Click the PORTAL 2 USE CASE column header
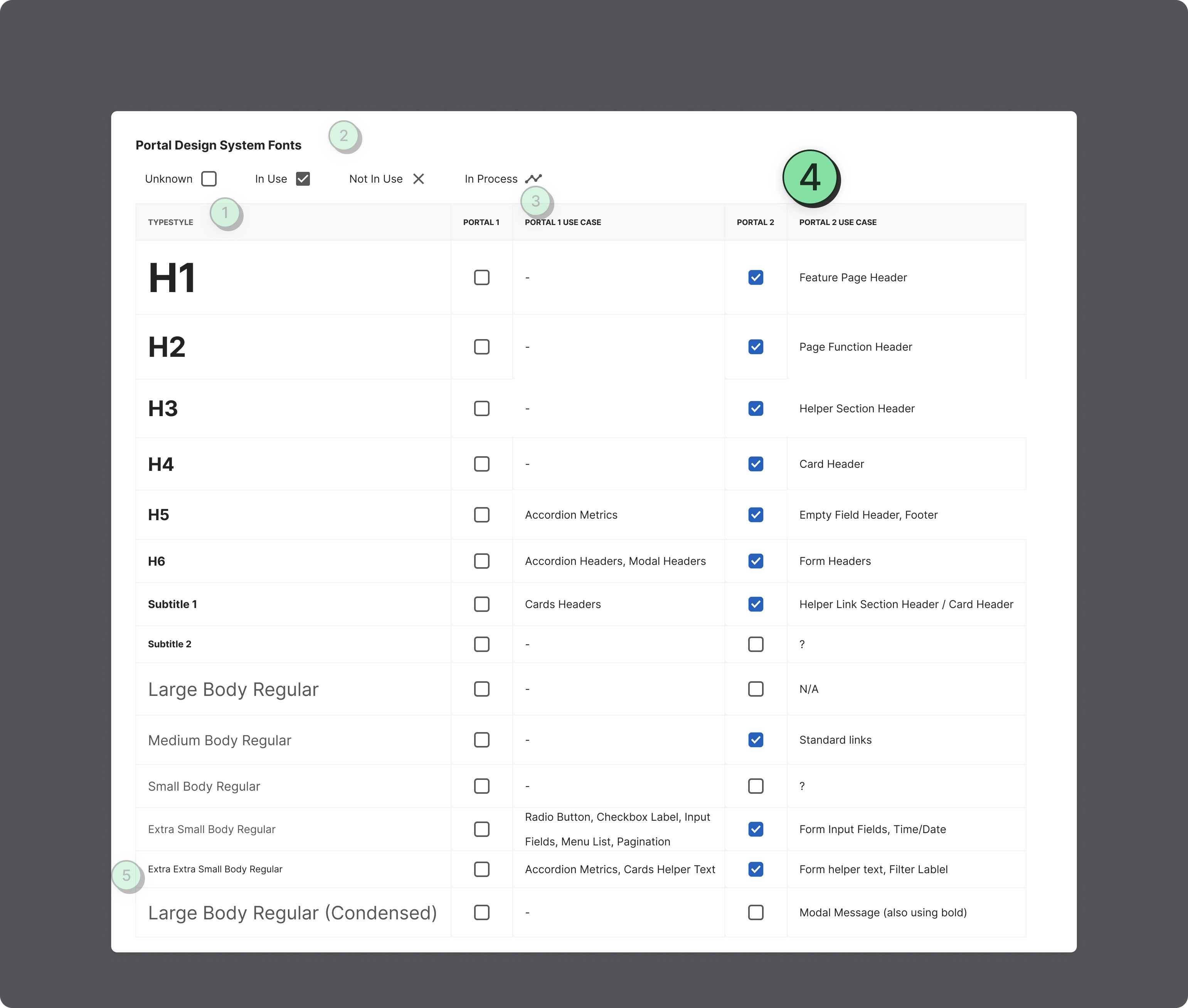Viewport: 1188px width, 1008px height. coord(838,222)
